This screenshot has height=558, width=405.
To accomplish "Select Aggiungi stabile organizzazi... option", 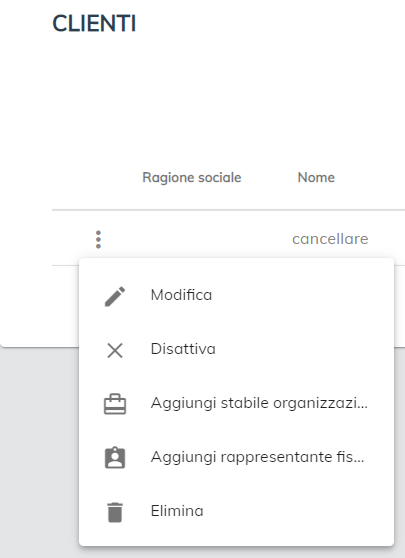I will (x=236, y=403).
